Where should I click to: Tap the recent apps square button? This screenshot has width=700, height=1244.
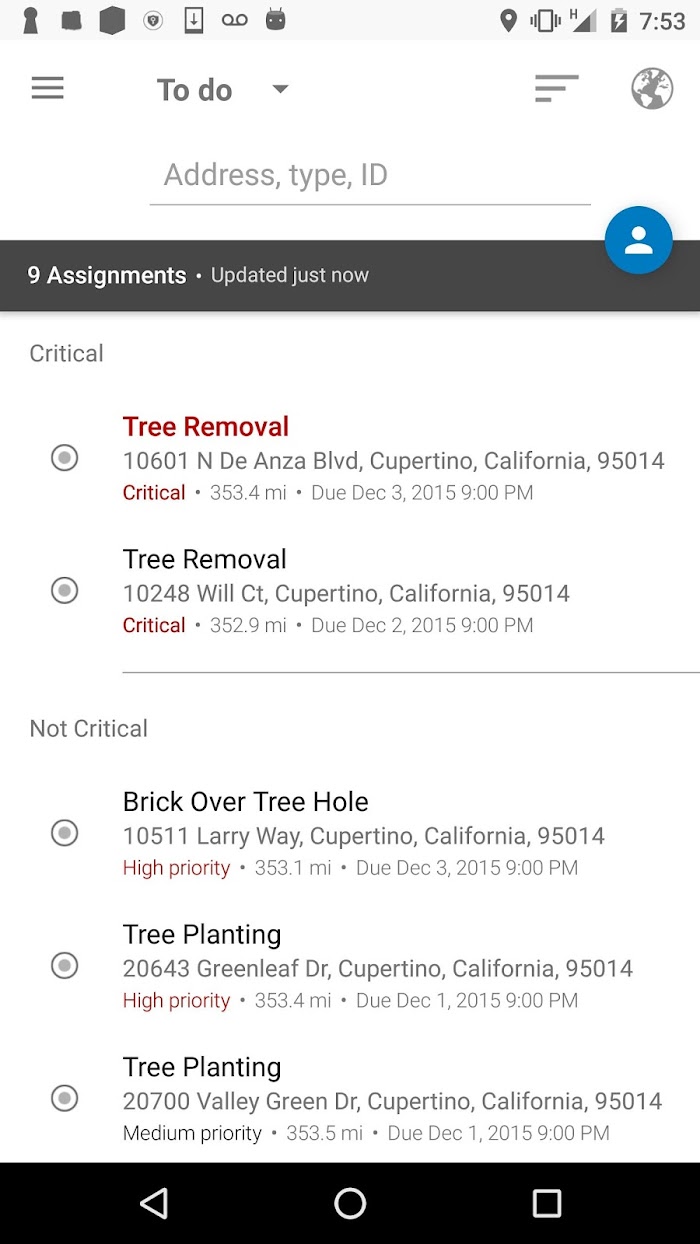coord(546,1203)
